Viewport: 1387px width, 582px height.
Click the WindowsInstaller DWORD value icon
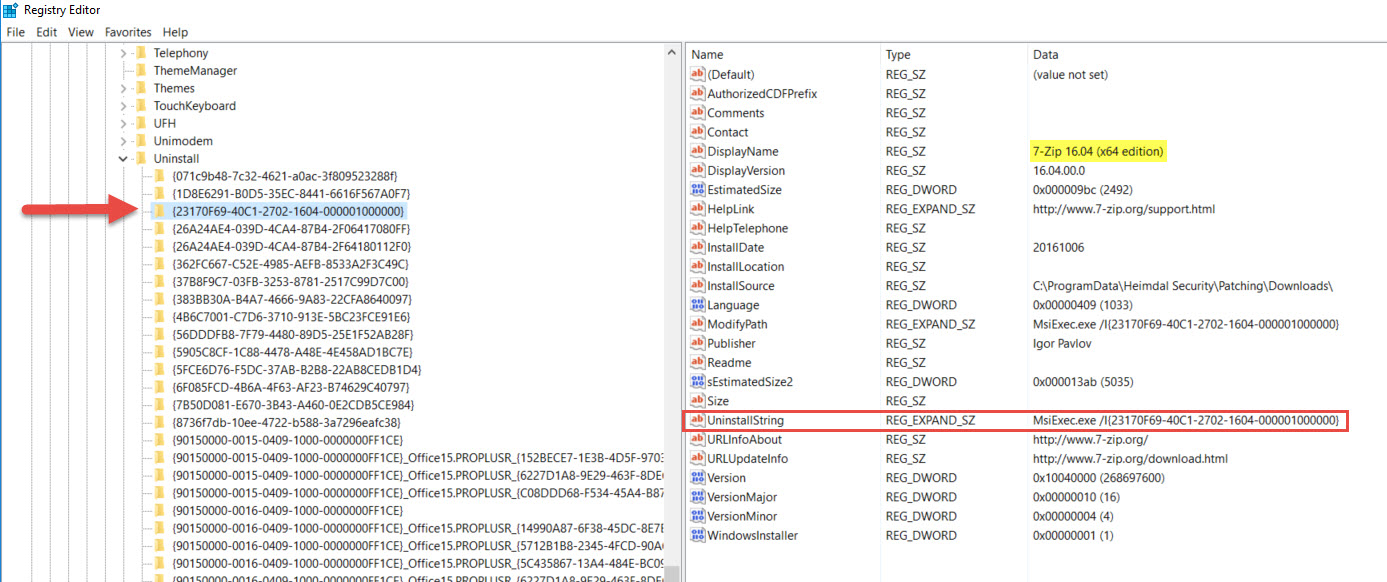pos(698,536)
